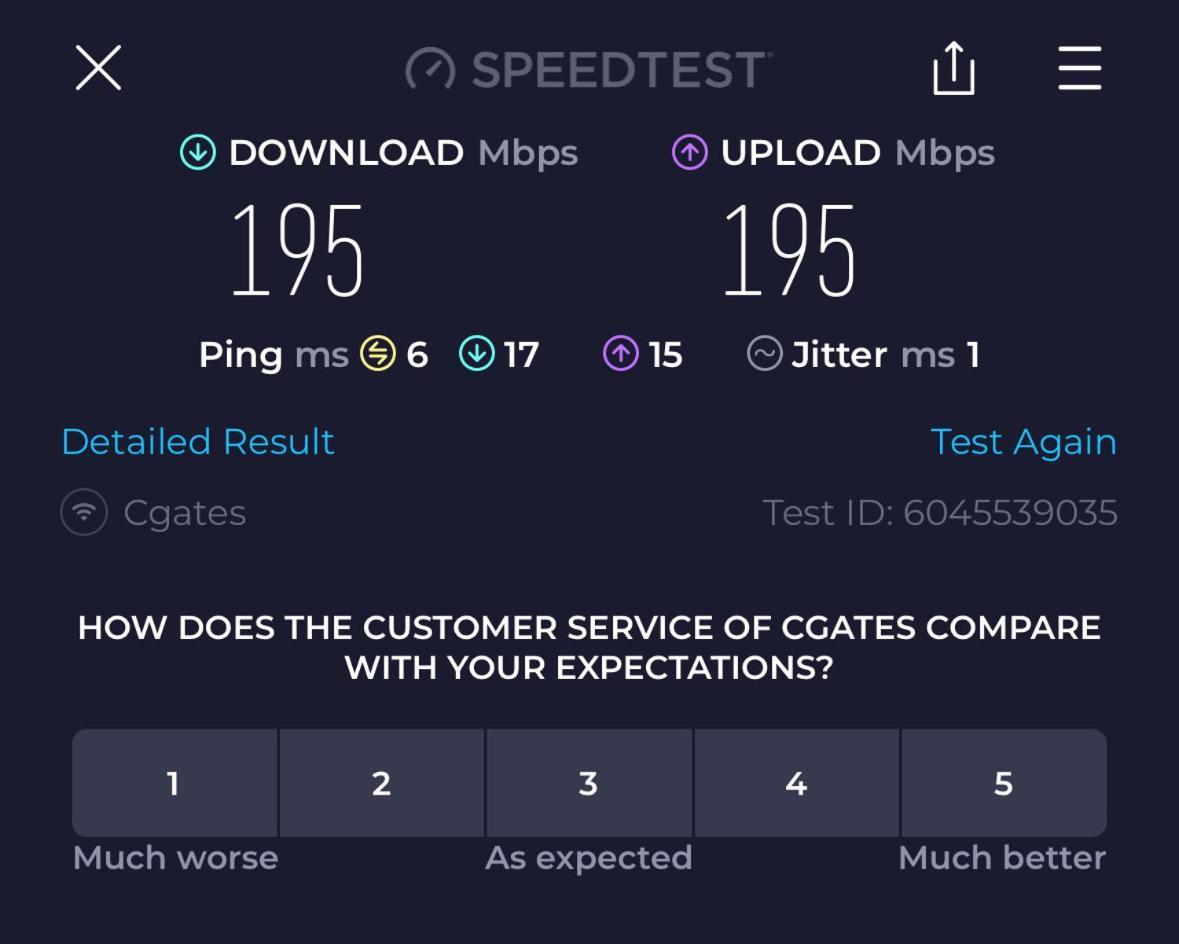
Task: Tap the Test ID number
Action: click(1010, 513)
